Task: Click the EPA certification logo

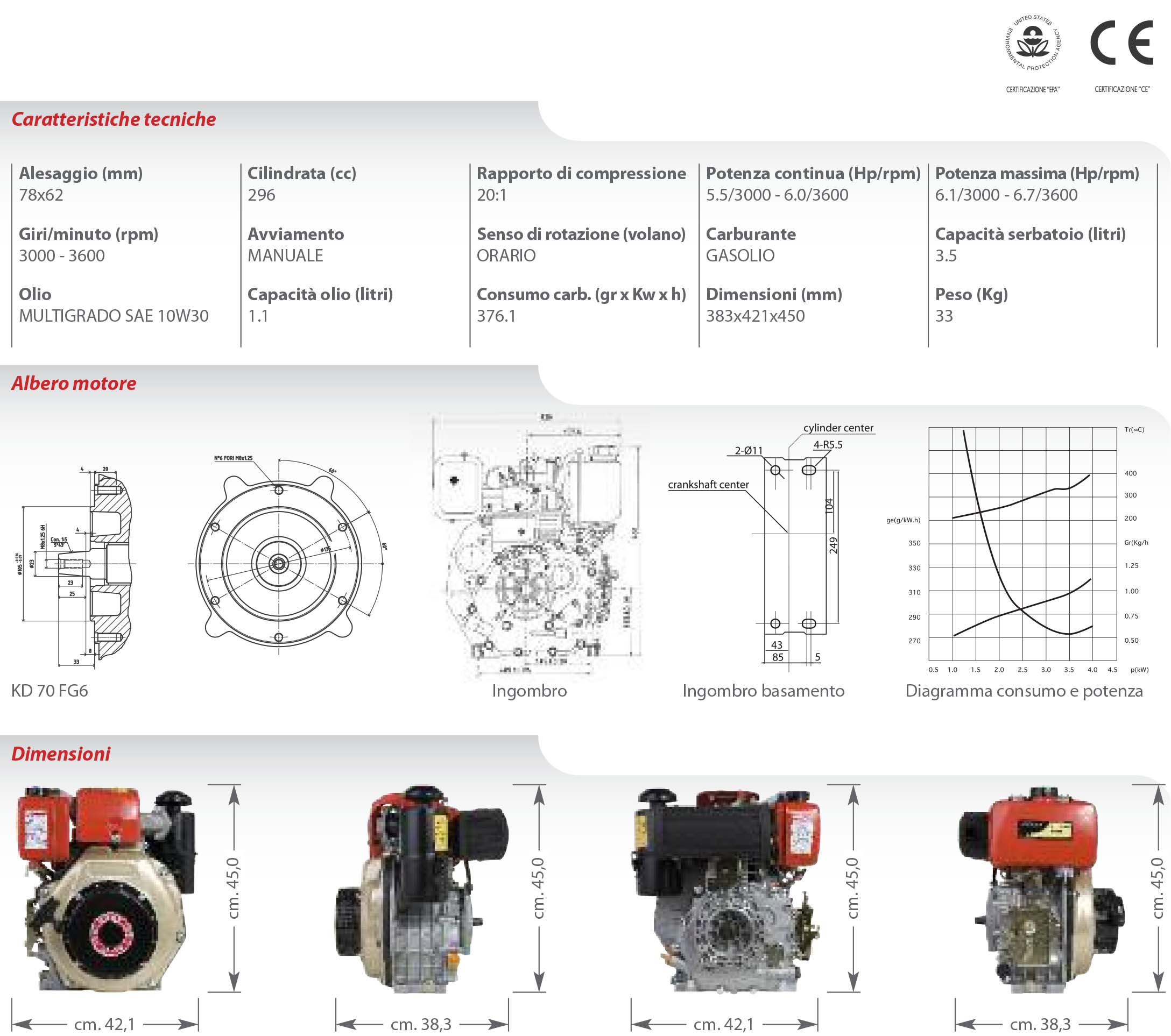Action: [x=1033, y=43]
